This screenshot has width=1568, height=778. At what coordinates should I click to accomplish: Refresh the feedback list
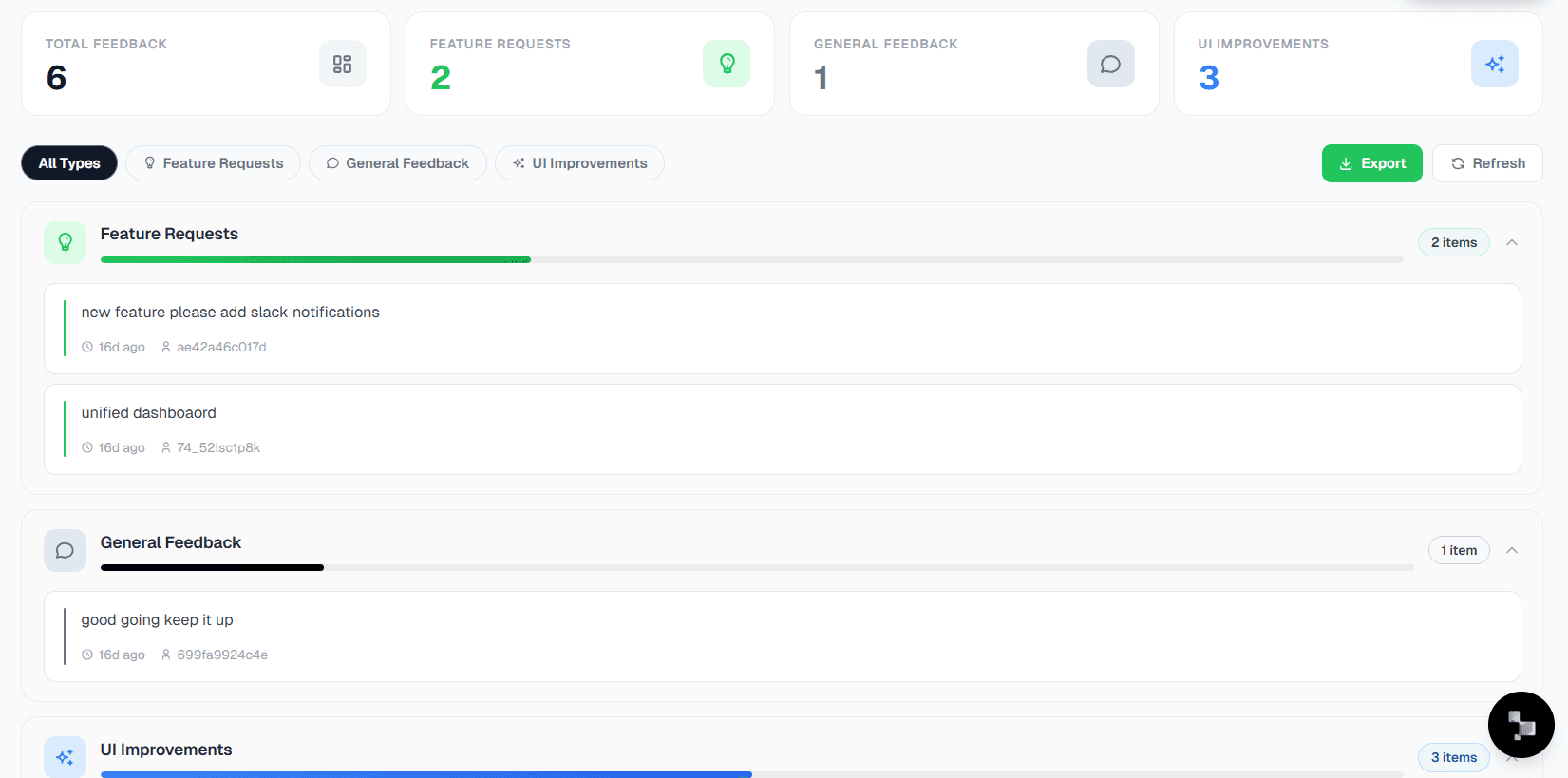click(x=1487, y=163)
